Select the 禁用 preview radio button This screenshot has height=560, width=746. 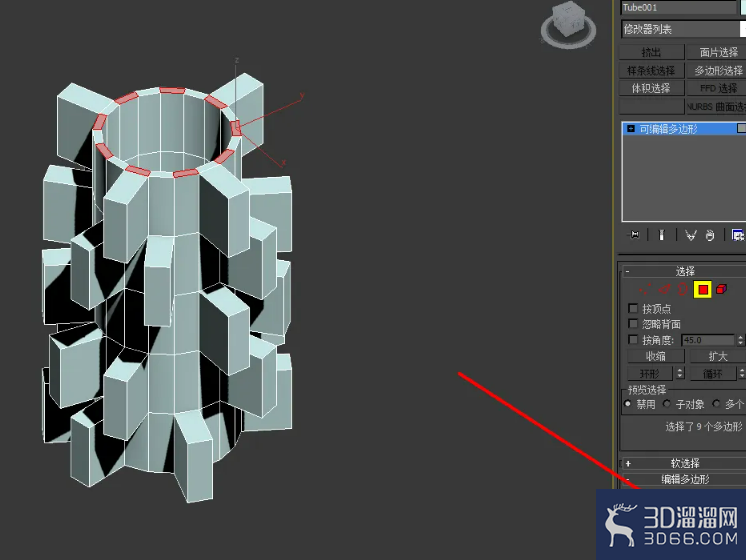[628, 404]
